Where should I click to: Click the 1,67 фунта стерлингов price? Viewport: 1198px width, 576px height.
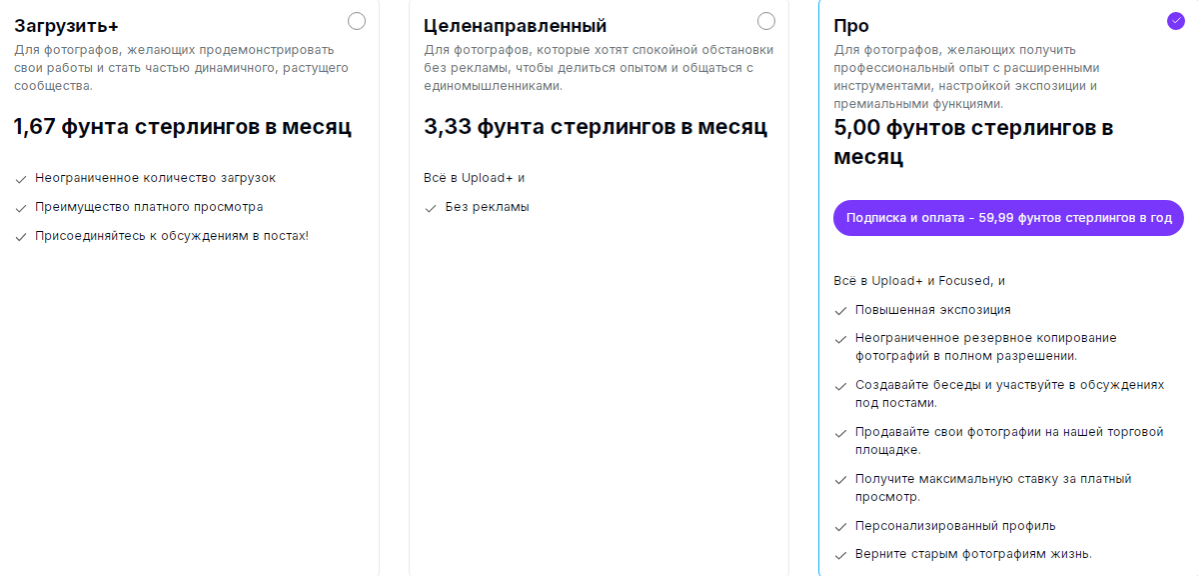(183, 127)
